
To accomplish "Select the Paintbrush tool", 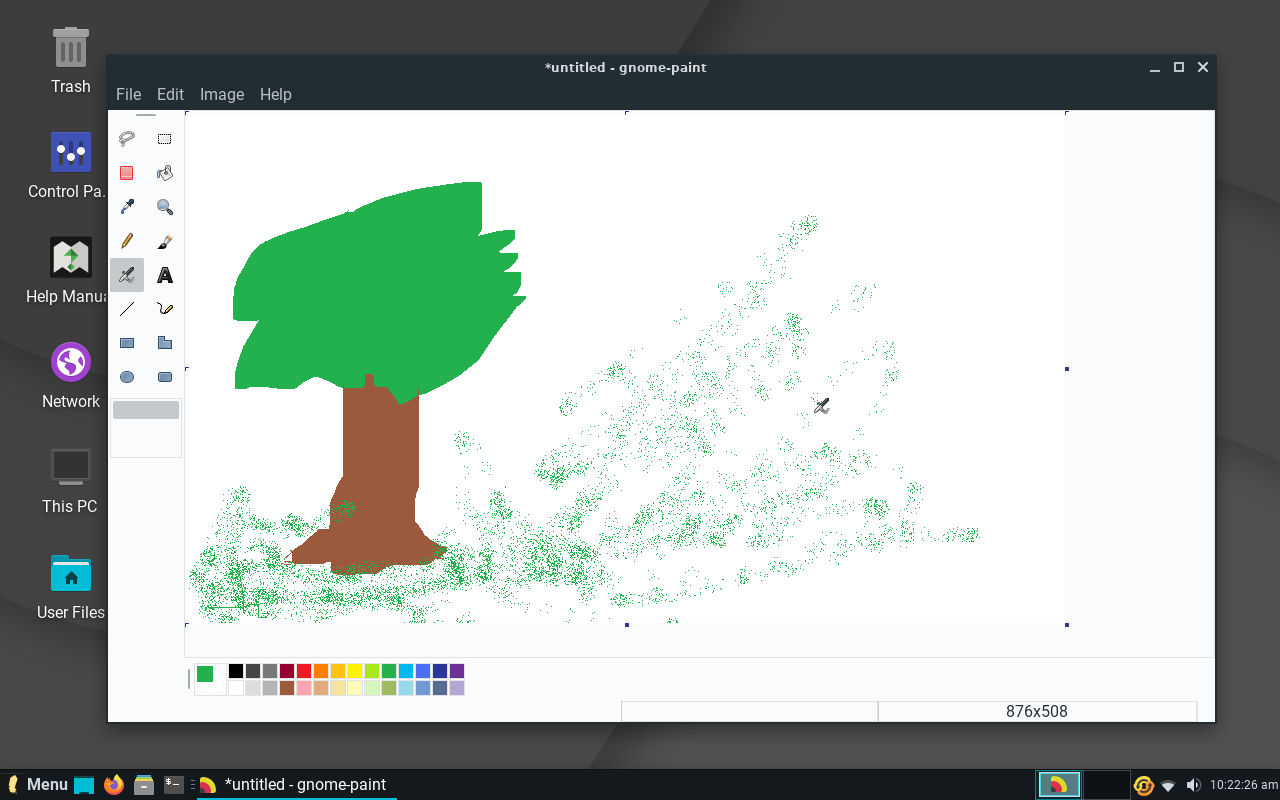I will pos(164,241).
